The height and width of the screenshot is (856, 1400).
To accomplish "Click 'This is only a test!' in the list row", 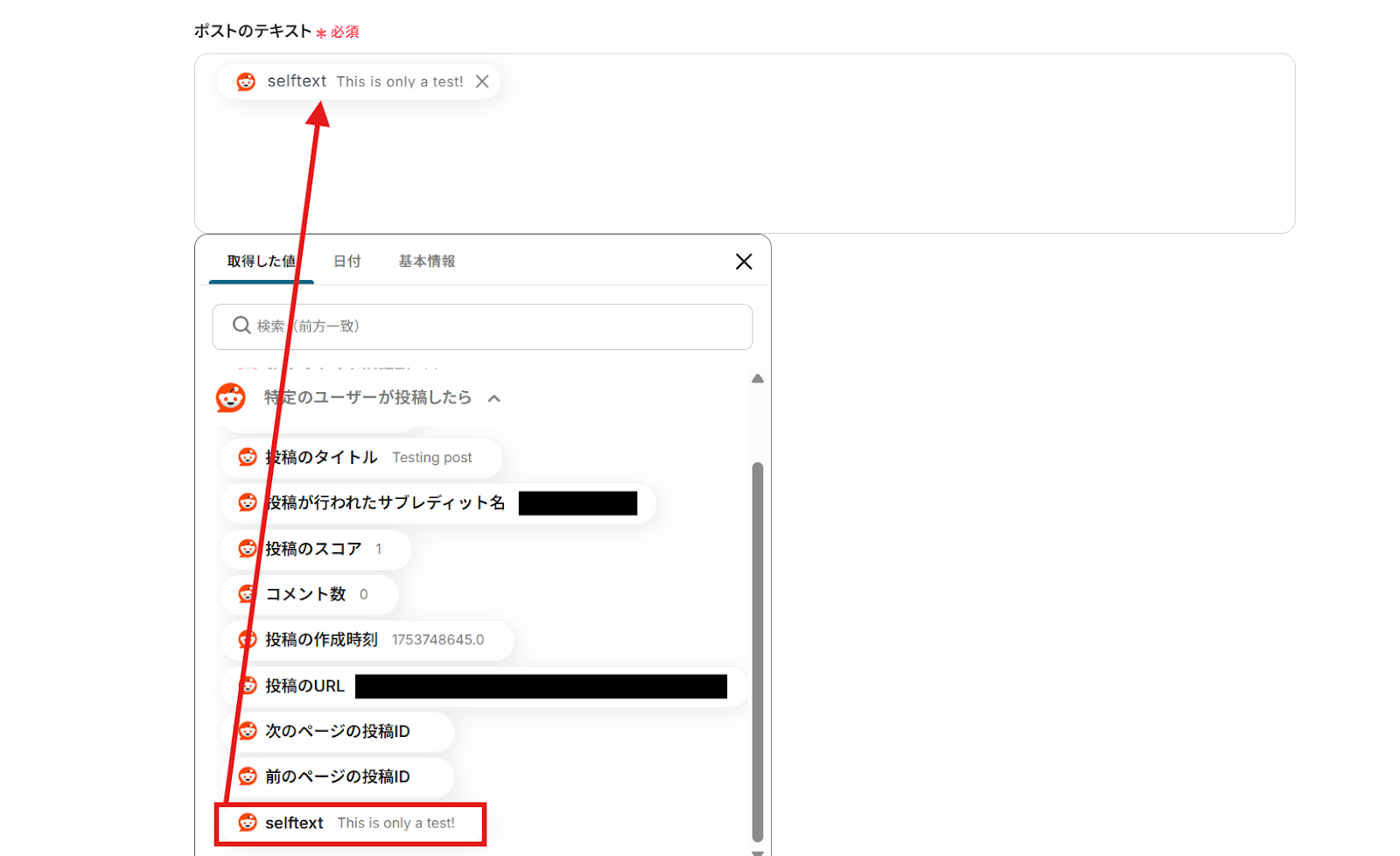I will tap(396, 824).
